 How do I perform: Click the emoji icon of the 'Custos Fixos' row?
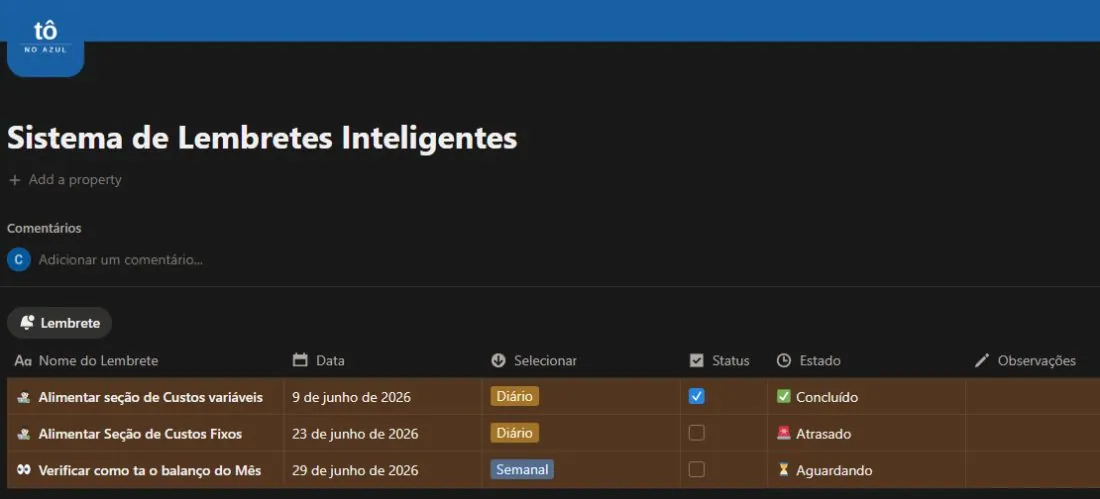click(24, 434)
